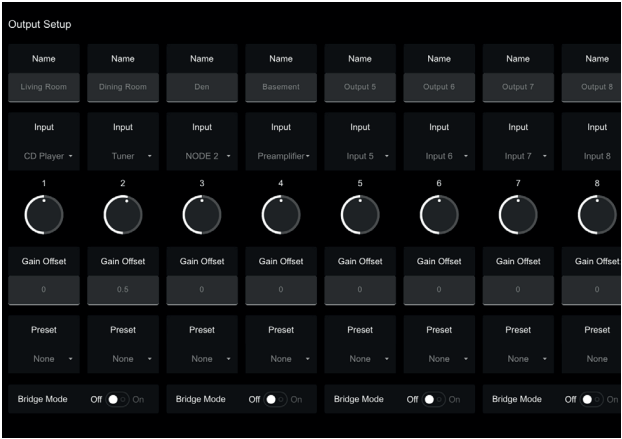The image size is (622, 439).
Task: Click the volume knob for output 4
Action: [x=280, y=214]
